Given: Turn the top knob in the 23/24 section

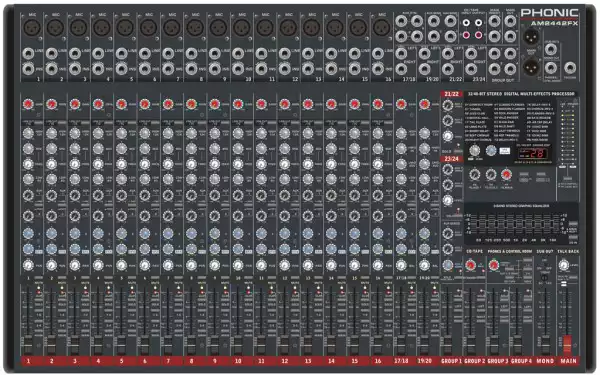Looking at the screenshot, I should pos(447,170).
